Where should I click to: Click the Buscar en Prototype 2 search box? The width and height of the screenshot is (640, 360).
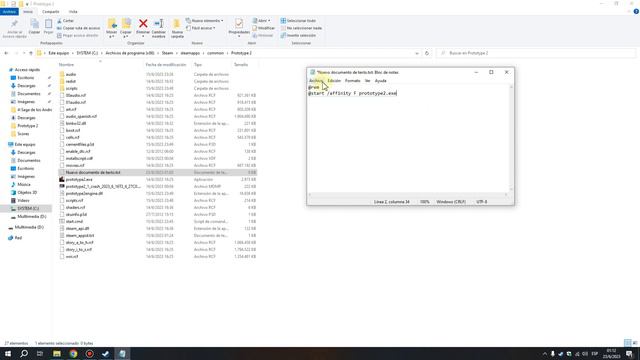point(536,53)
